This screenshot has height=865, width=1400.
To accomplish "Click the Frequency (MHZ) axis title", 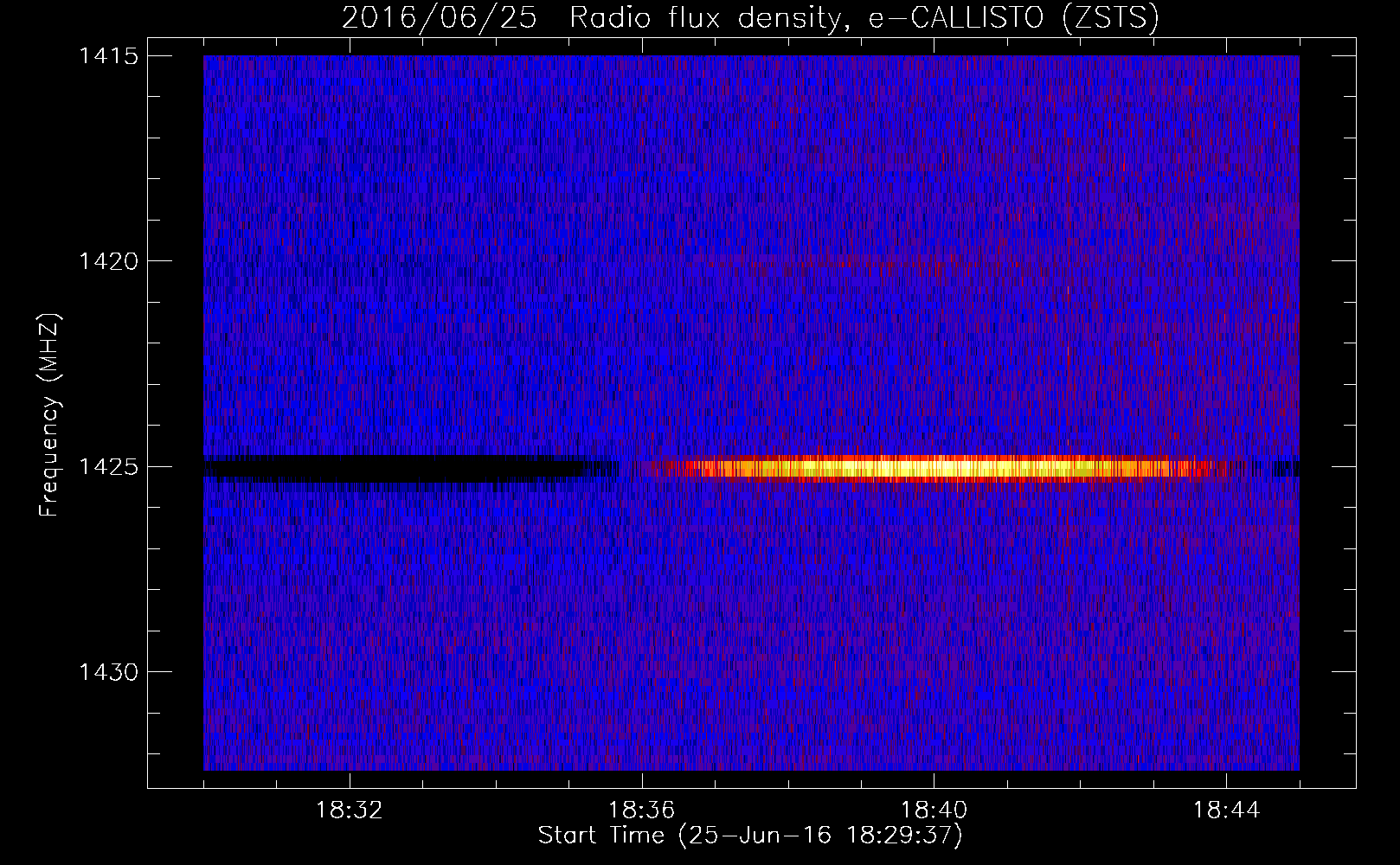I will pyautogui.click(x=49, y=414).
